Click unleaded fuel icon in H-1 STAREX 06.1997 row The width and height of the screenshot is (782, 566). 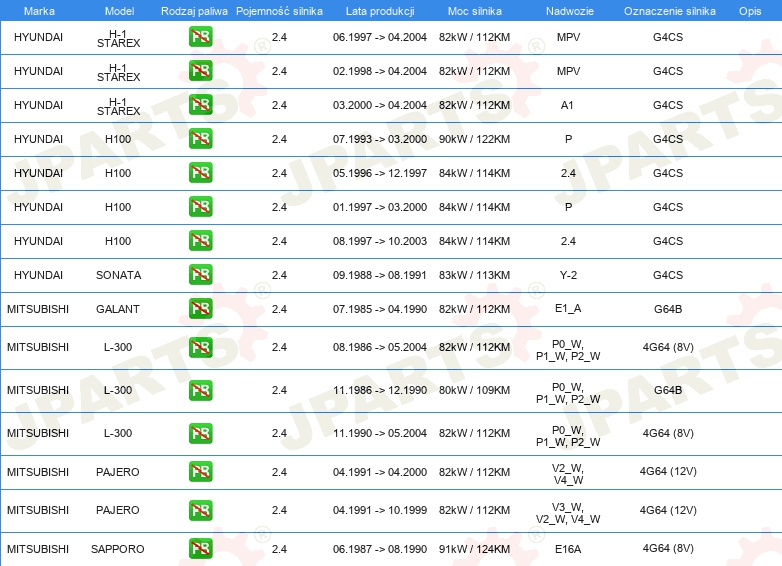point(200,37)
